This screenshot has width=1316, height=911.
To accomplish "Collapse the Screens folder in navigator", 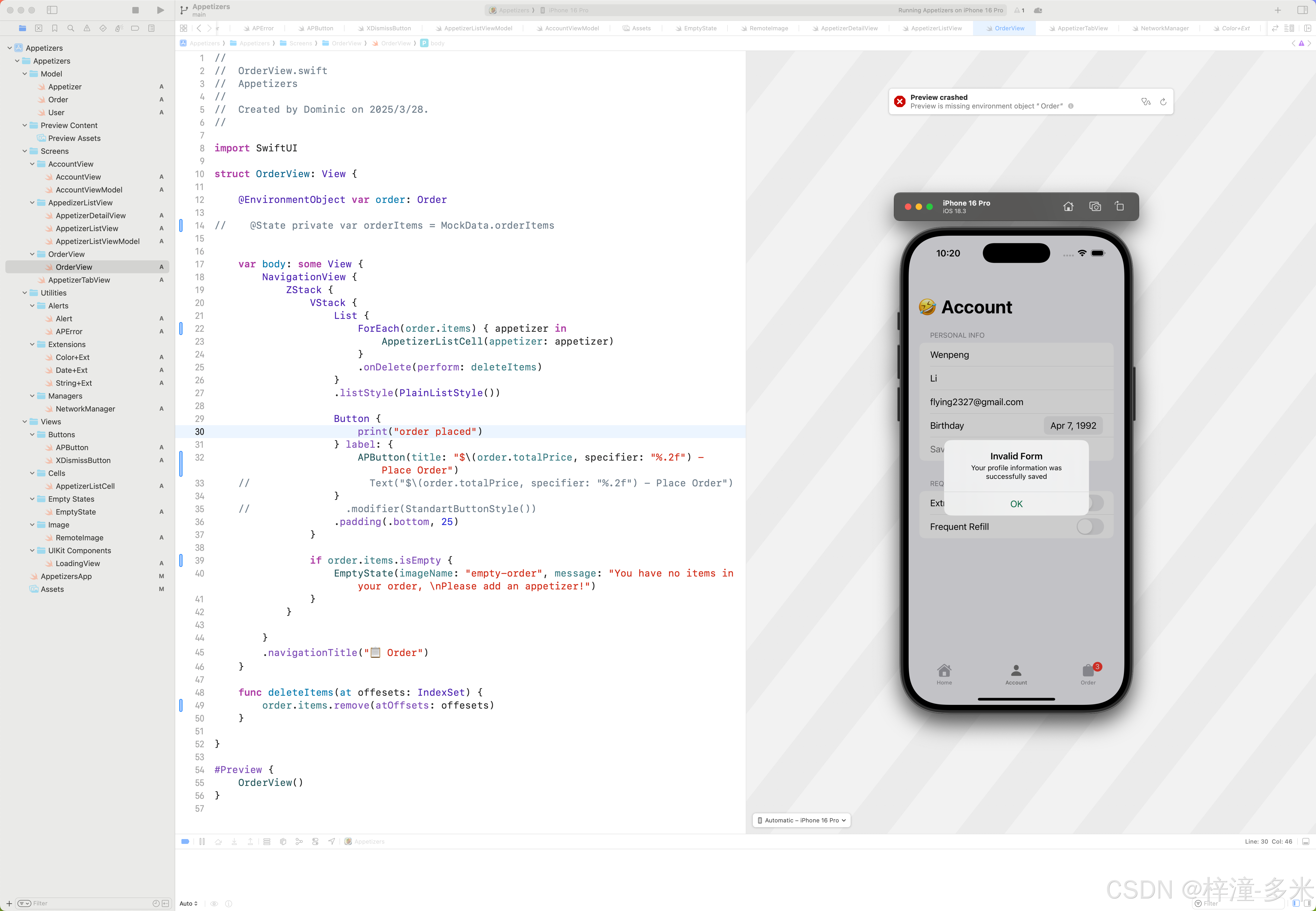I will pyautogui.click(x=24, y=151).
